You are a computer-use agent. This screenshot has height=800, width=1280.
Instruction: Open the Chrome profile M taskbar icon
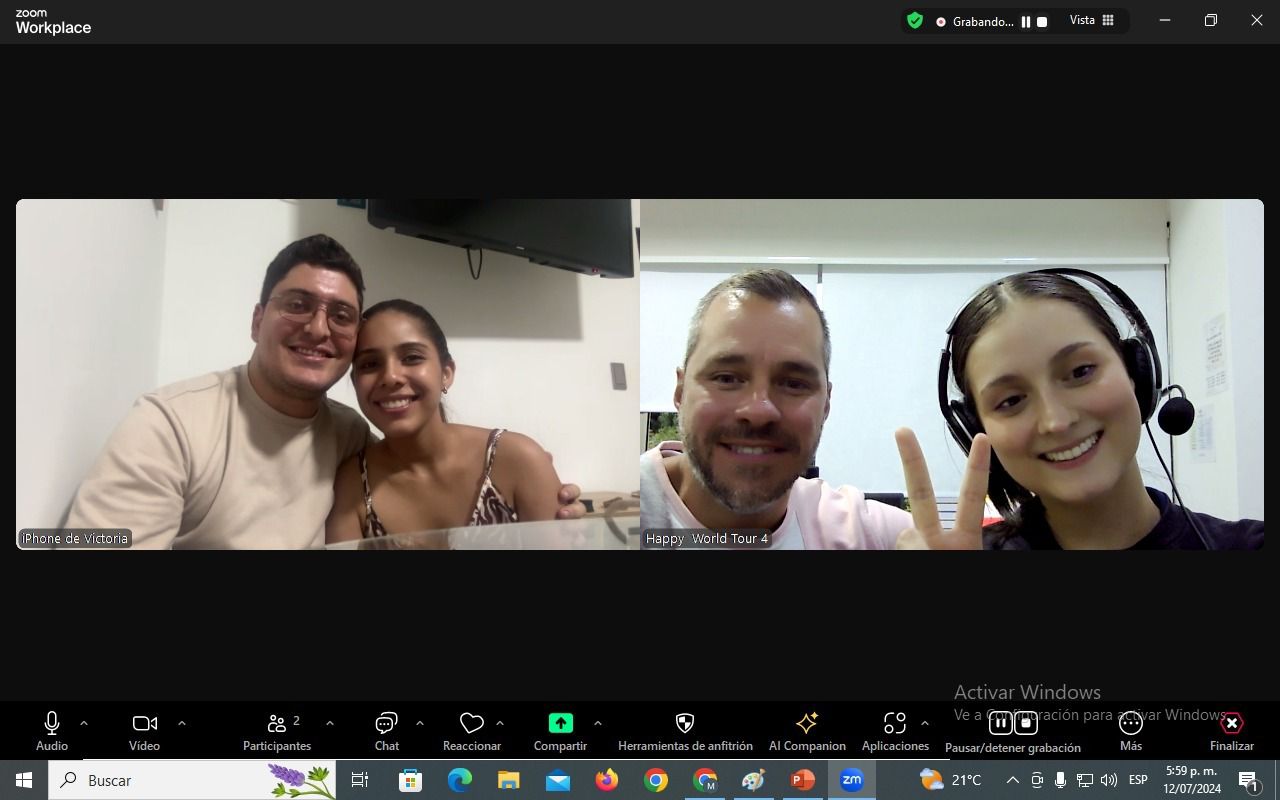pyautogui.click(x=704, y=780)
